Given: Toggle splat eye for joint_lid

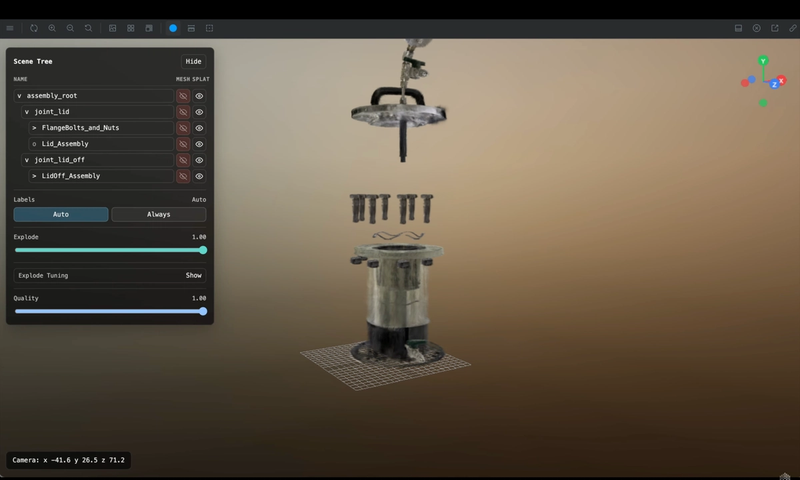Looking at the screenshot, I should click(199, 112).
